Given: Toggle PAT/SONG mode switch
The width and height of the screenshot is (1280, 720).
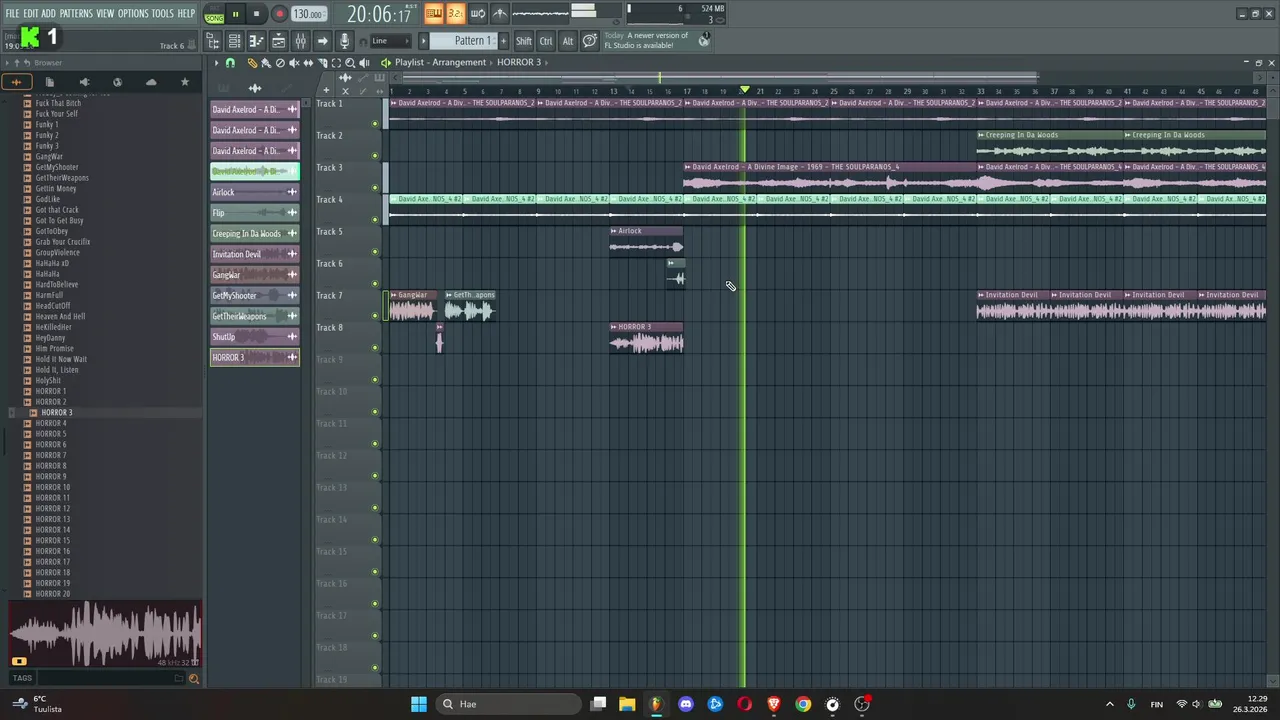Looking at the screenshot, I should 214,14.
